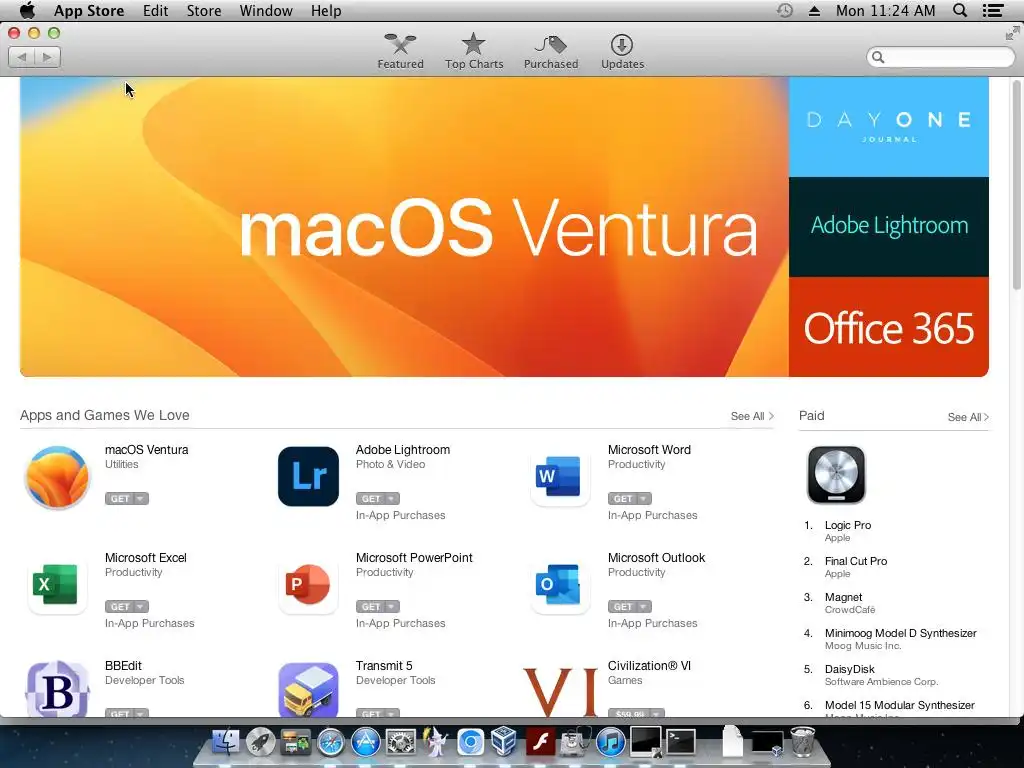Go back with the left arrow button
1024x768 pixels.
22,57
